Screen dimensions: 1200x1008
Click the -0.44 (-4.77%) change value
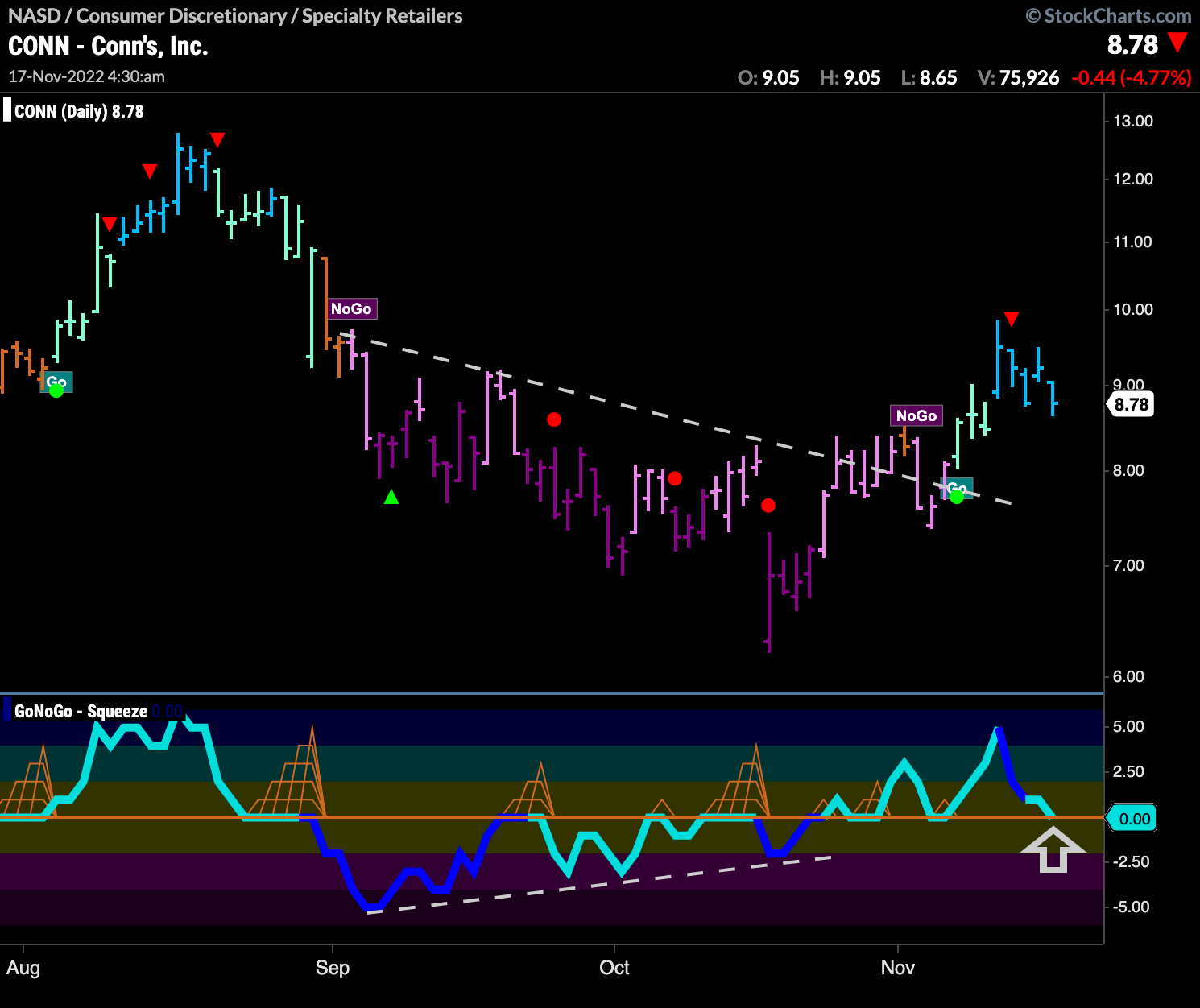pos(1131,77)
